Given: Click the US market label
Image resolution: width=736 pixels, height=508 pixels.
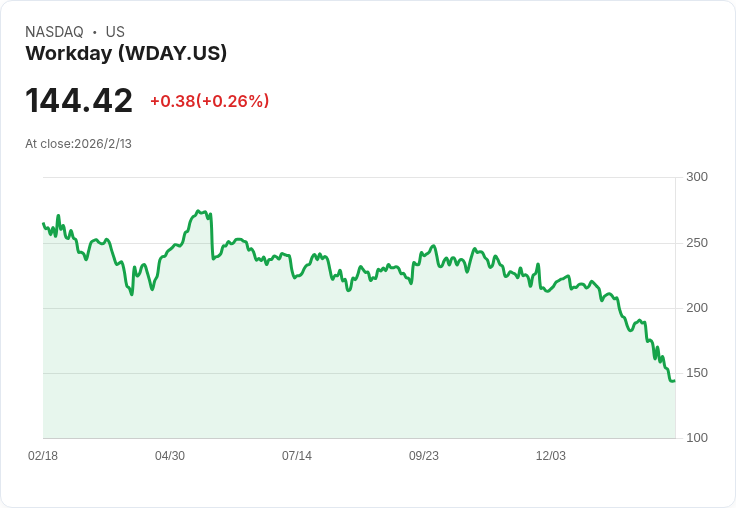Looking at the screenshot, I should [x=115, y=32].
